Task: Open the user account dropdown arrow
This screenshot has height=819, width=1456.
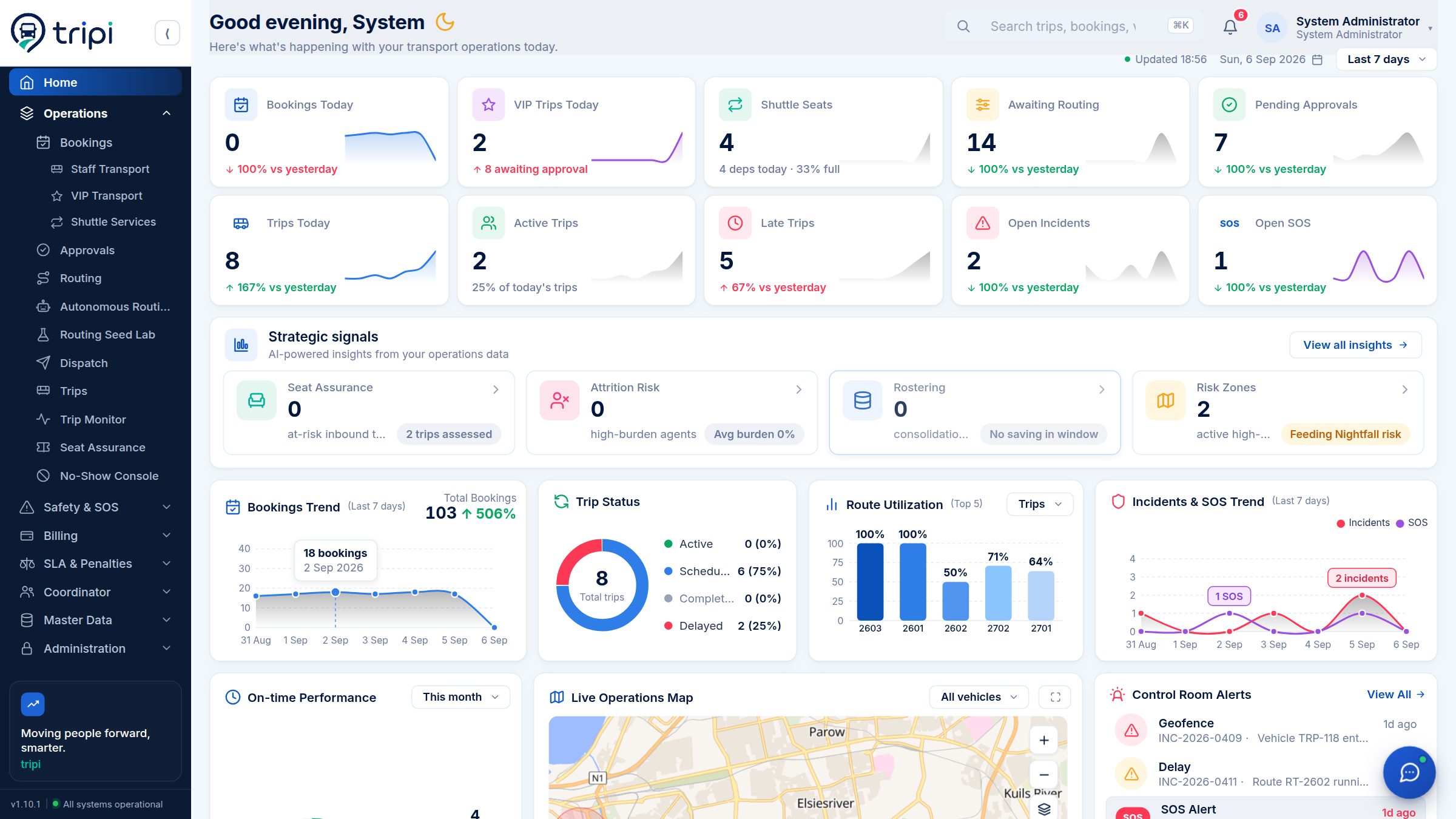Action: (1430, 28)
